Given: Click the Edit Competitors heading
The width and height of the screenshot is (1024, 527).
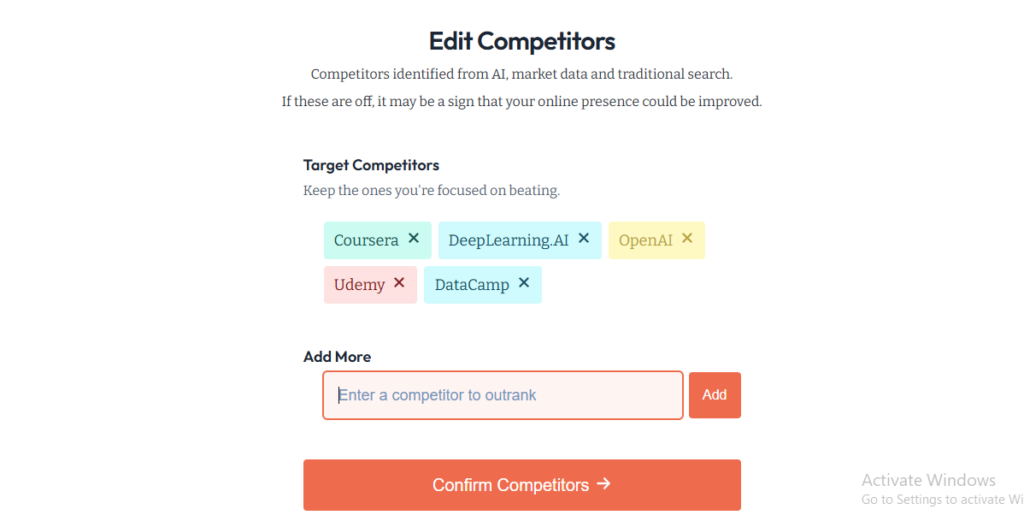Looking at the screenshot, I should click(x=521, y=41).
